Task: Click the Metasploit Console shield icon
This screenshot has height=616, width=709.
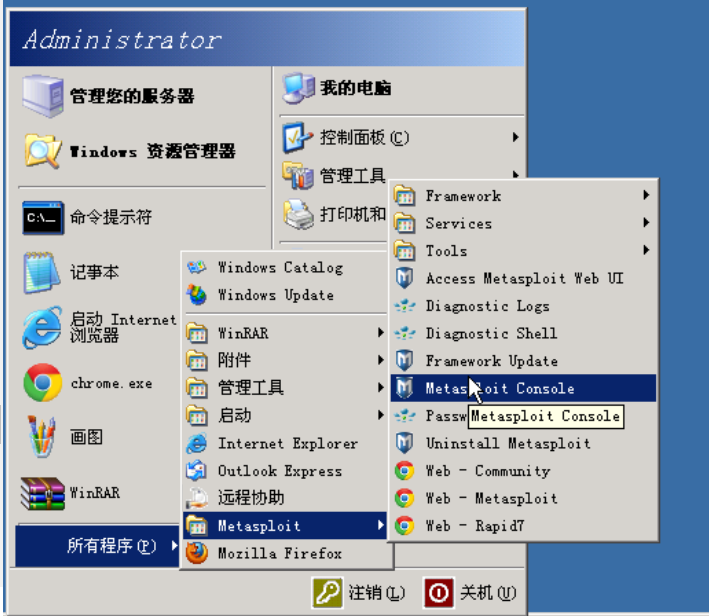Action: (x=405, y=388)
